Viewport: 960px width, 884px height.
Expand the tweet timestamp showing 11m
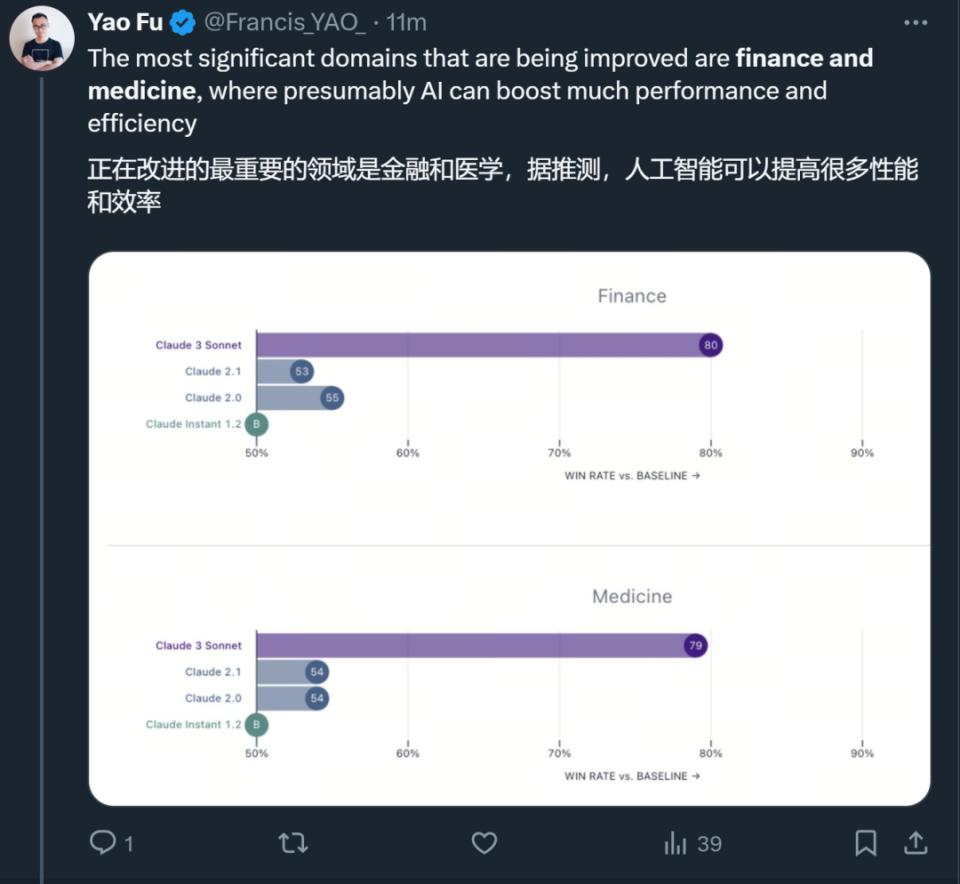(x=407, y=21)
